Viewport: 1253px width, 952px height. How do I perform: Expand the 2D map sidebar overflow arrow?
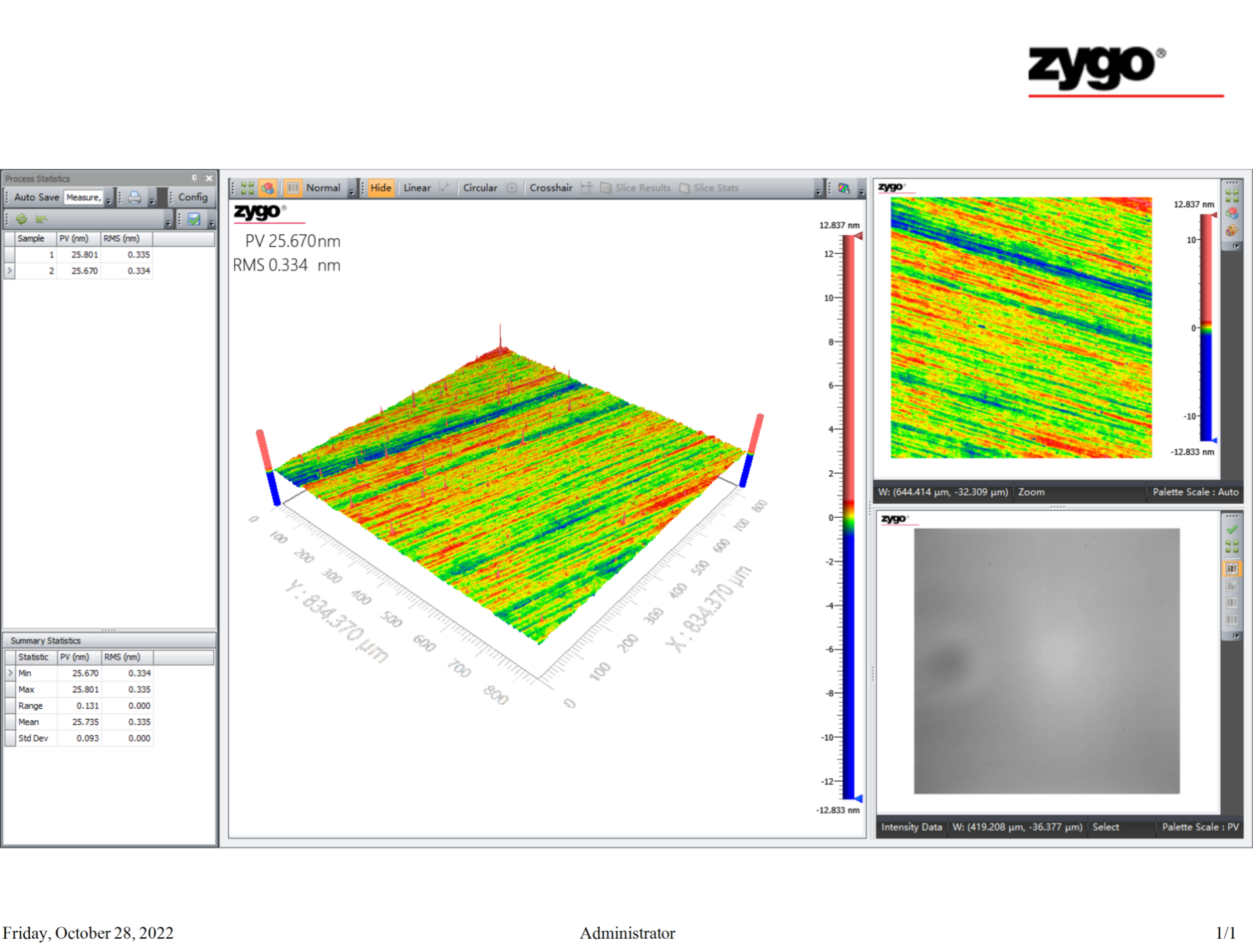(1236, 247)
